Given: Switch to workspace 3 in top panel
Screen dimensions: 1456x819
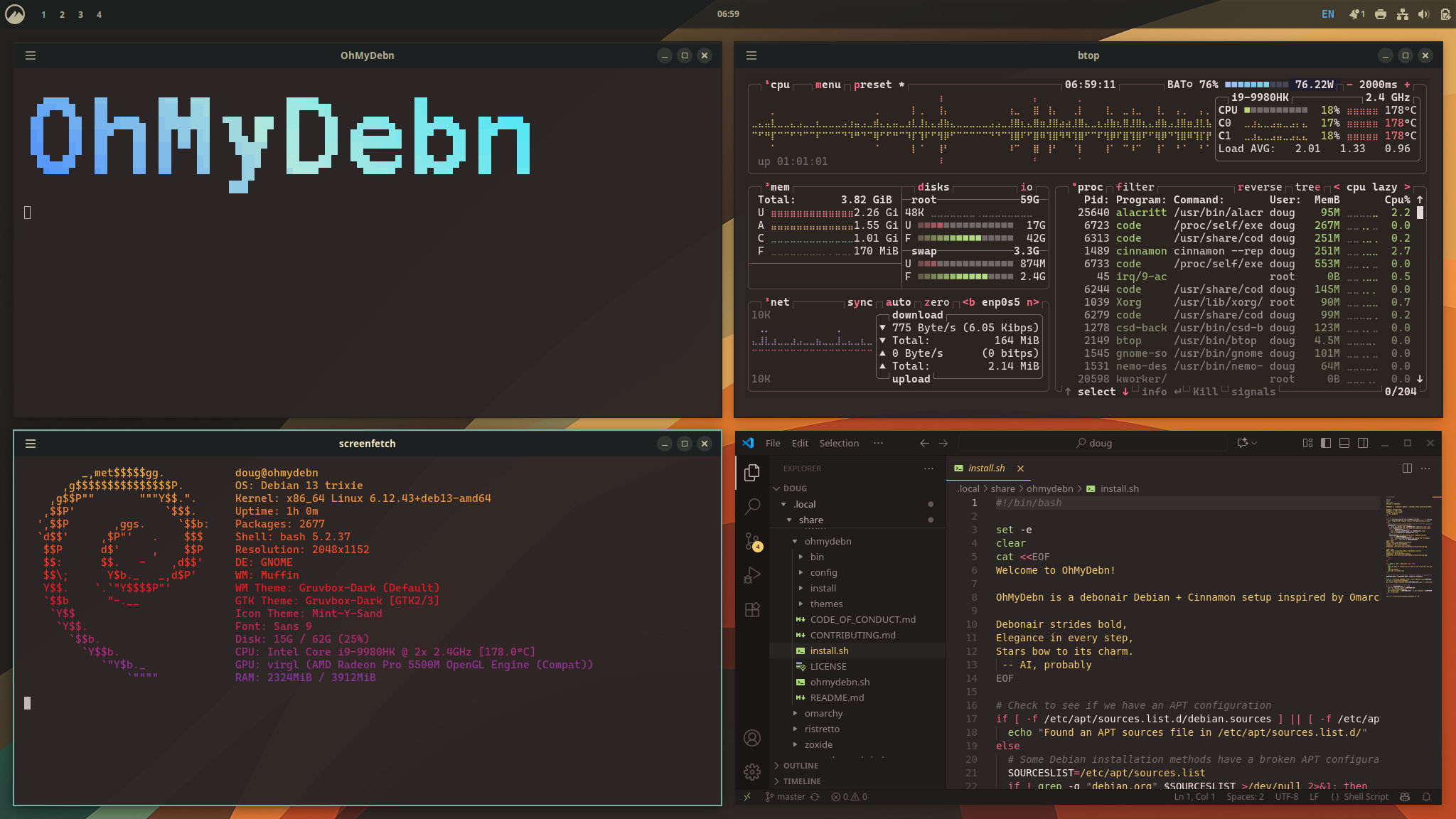Looking at the screenshot, I should coord(80,14).
